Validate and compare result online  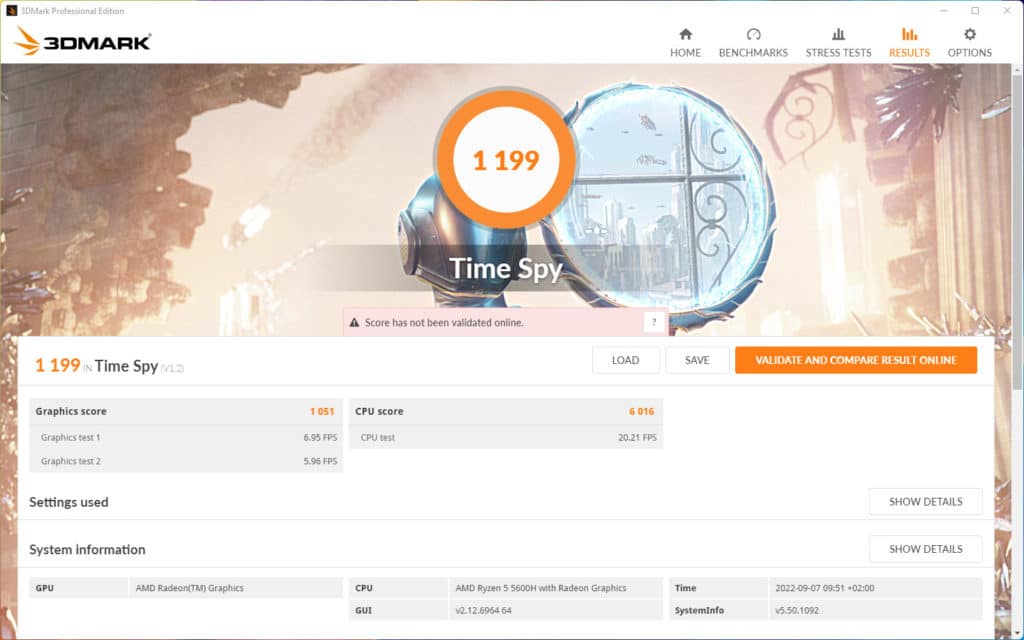tap(856, 360)
